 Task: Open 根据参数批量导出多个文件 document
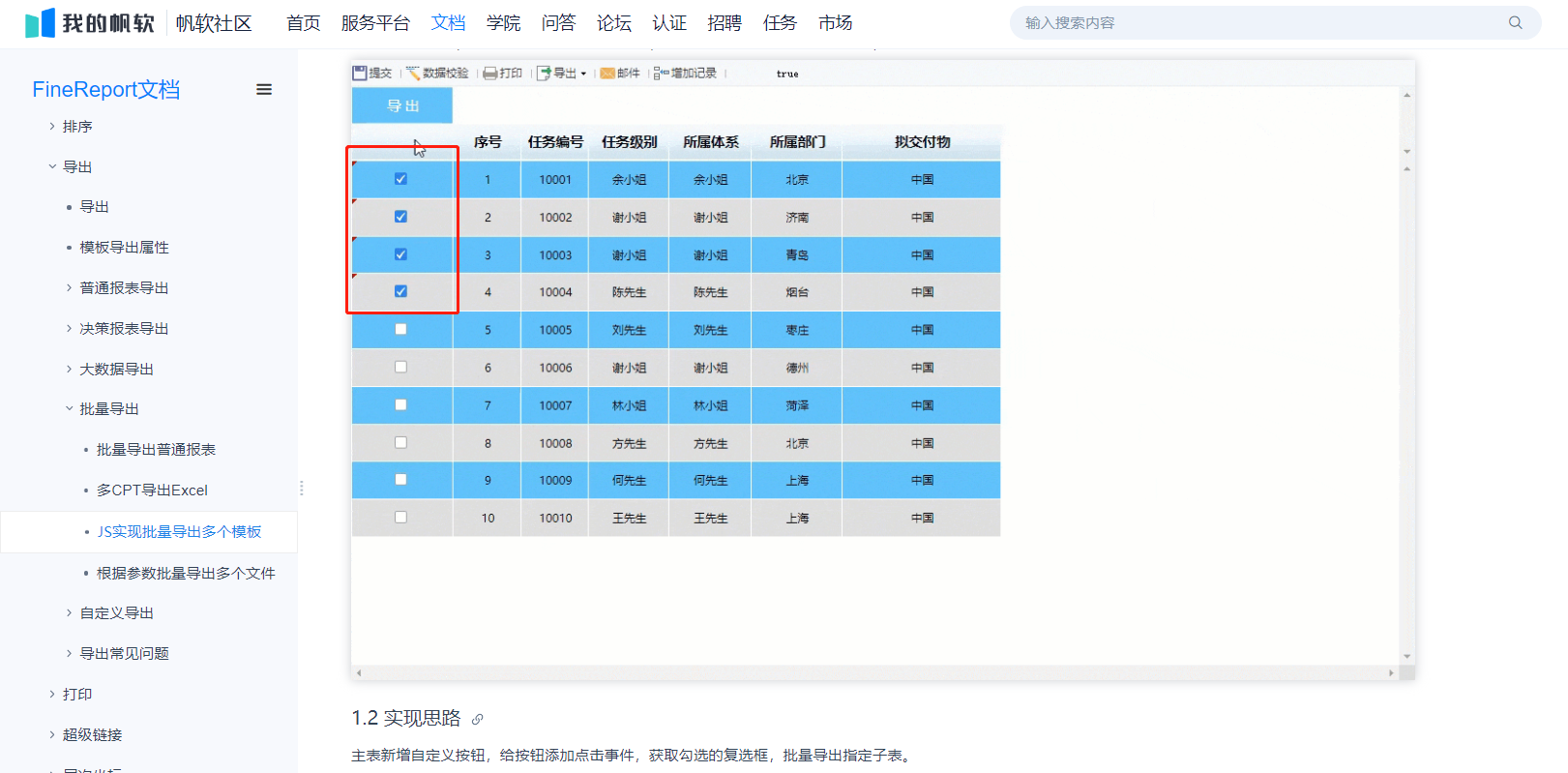186,573
